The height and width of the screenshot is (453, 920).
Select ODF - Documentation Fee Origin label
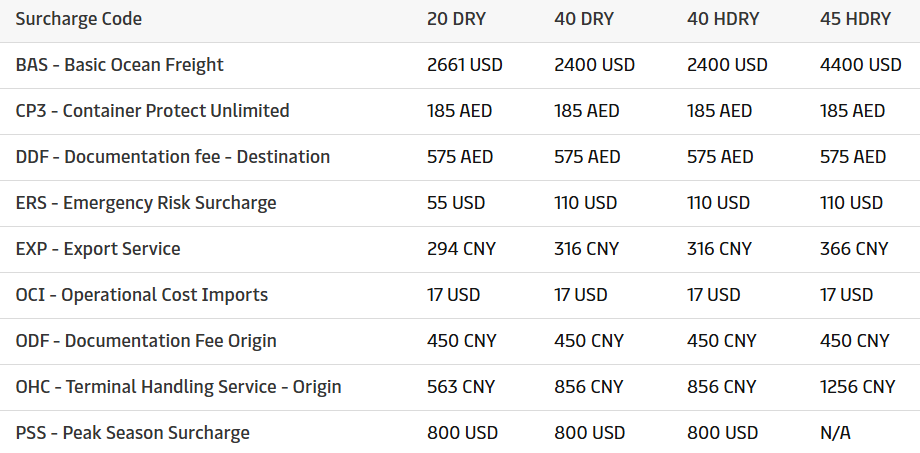pyautogui.click(x=146, y=341)
